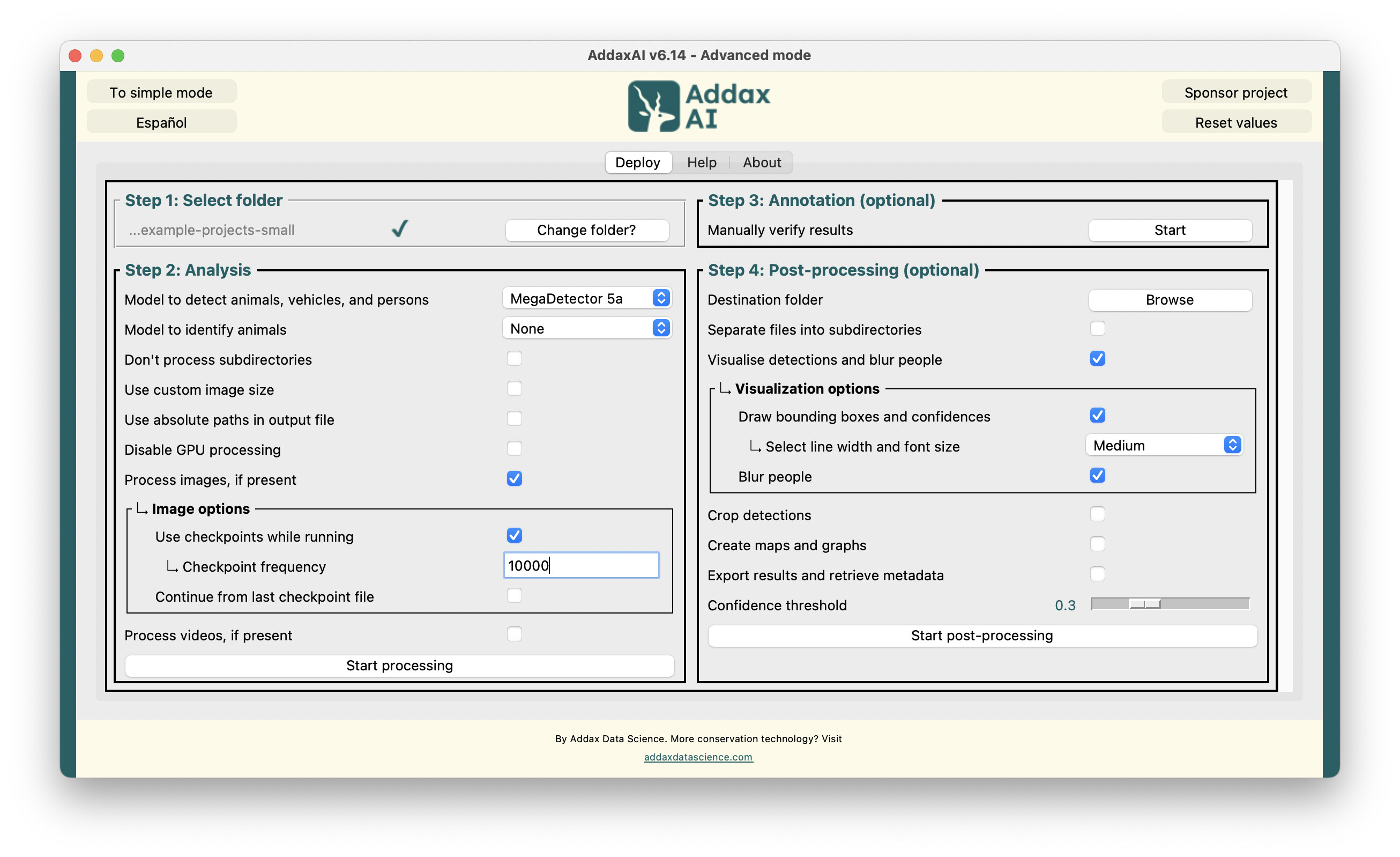The height and width of the screenshot is (857, 1400).
Task: Click the folder-selected checkmark icon
Action: tap(400, 228)
